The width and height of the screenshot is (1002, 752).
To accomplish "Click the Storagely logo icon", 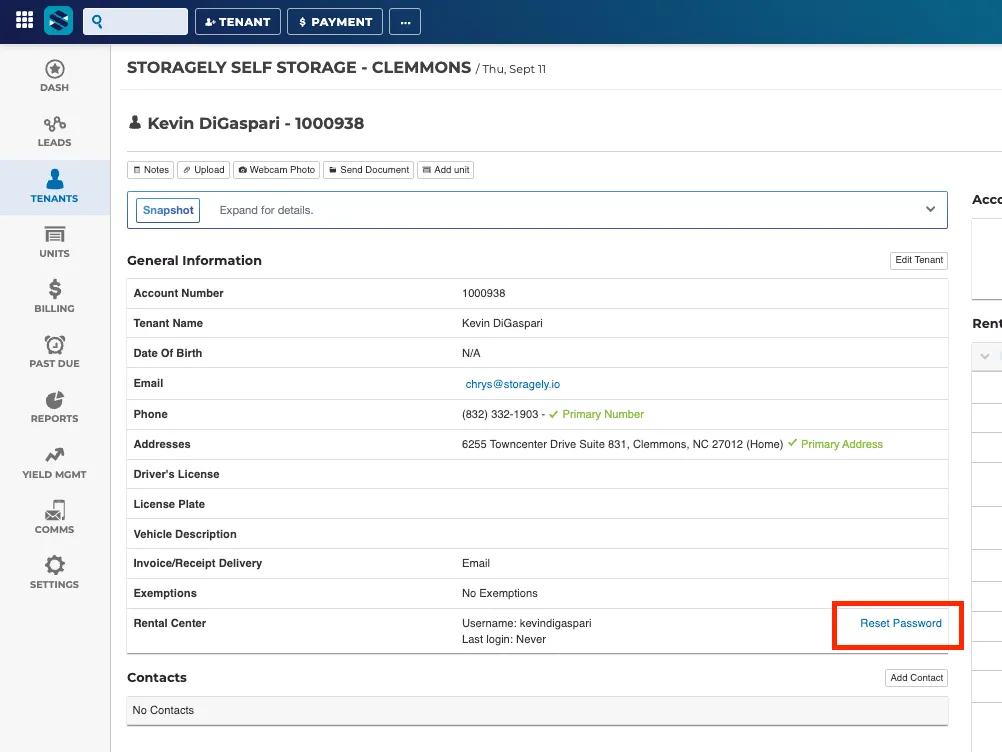I will coord(58,21).
